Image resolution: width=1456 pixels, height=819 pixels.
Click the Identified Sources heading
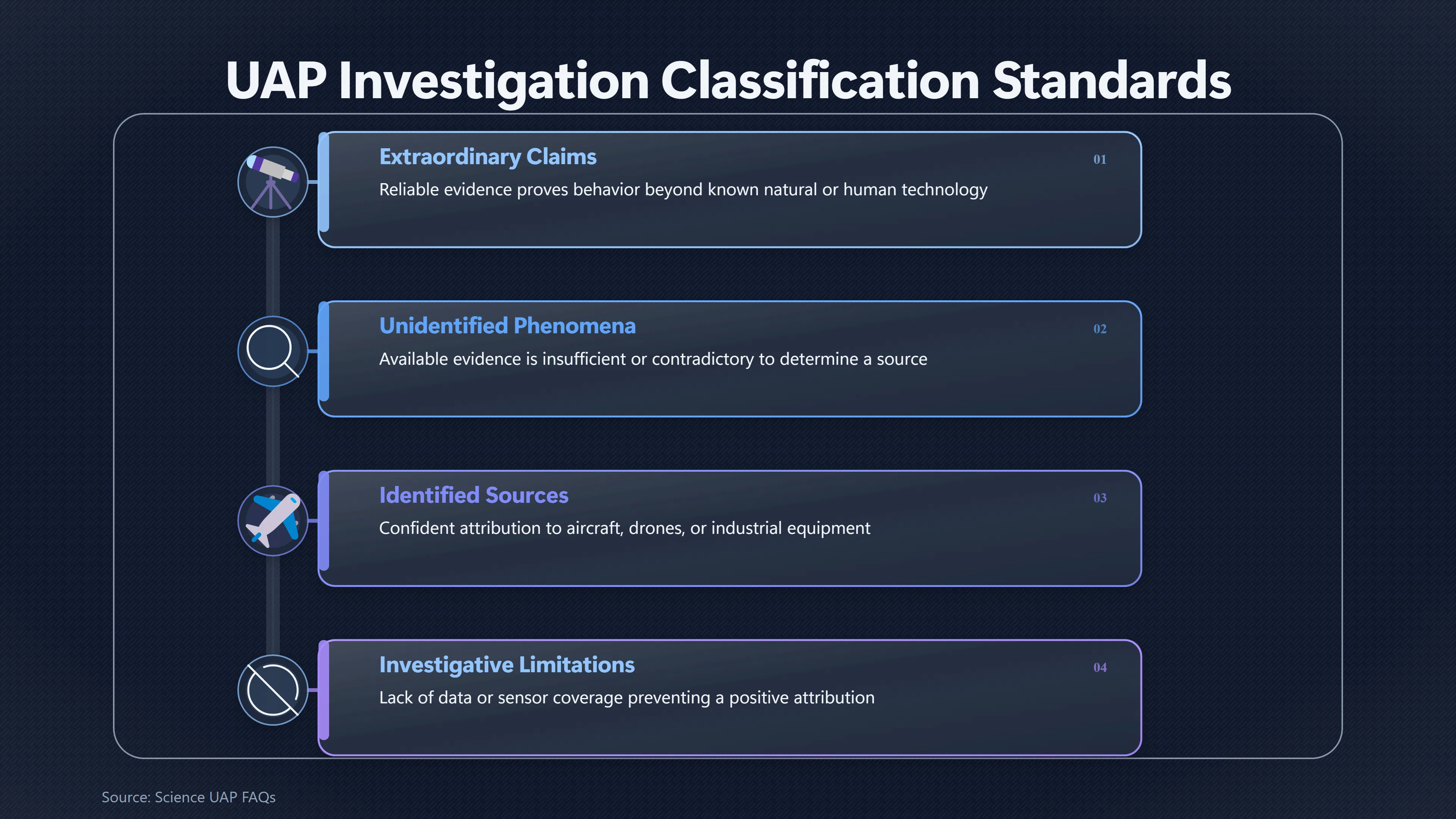pos(473,495)
